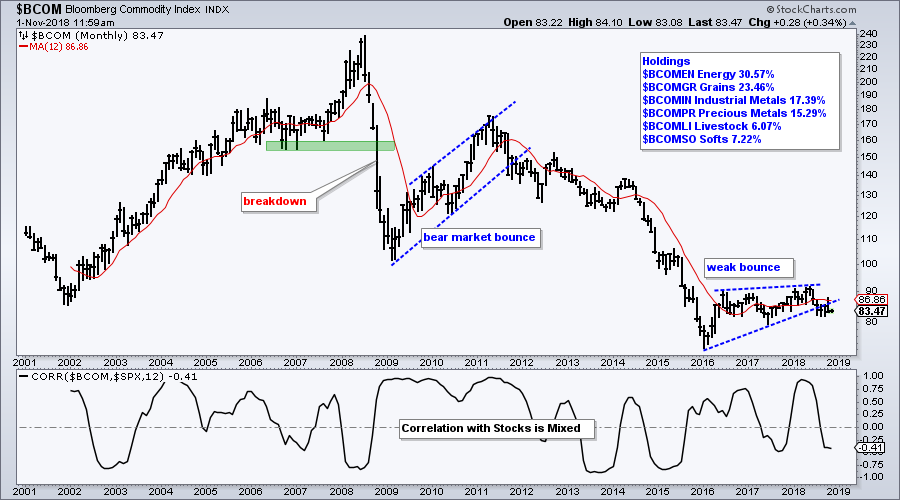This screenshot has width=900, height=500.
Task: Click the red 86.86 moving average price tag
Action: [871, 299]
